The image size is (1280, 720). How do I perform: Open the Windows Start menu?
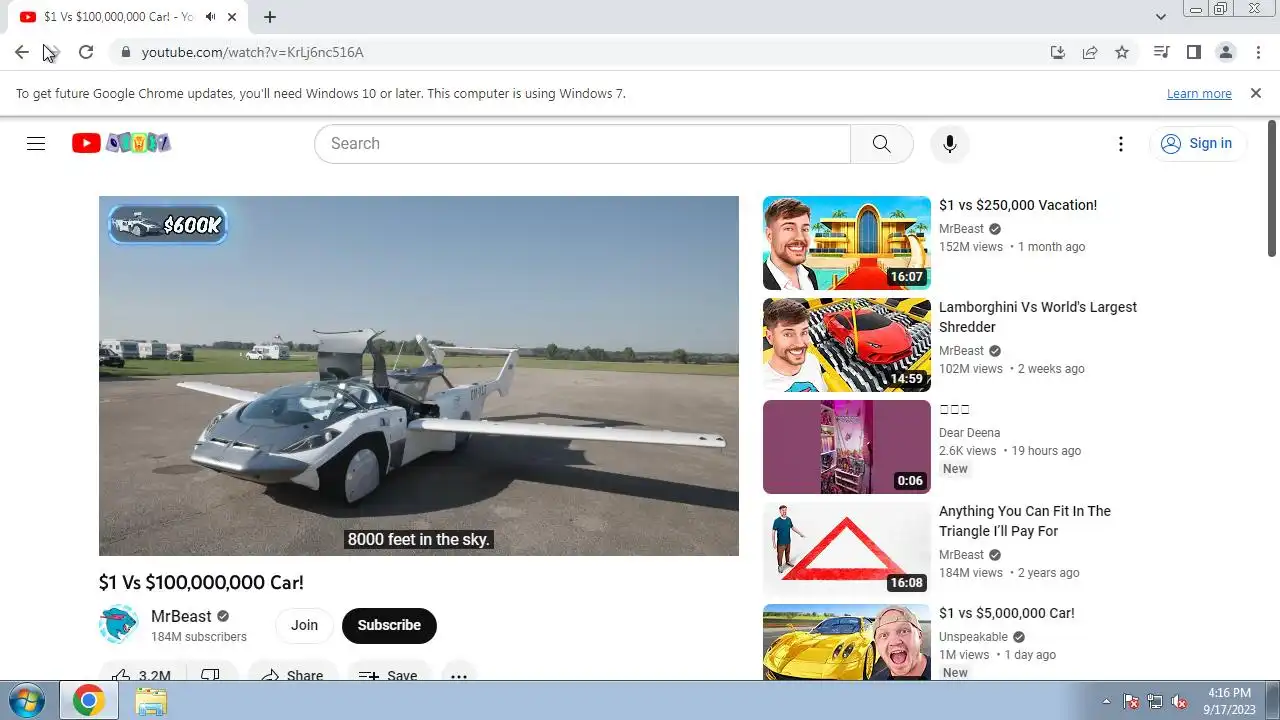[x=27, y=701]
